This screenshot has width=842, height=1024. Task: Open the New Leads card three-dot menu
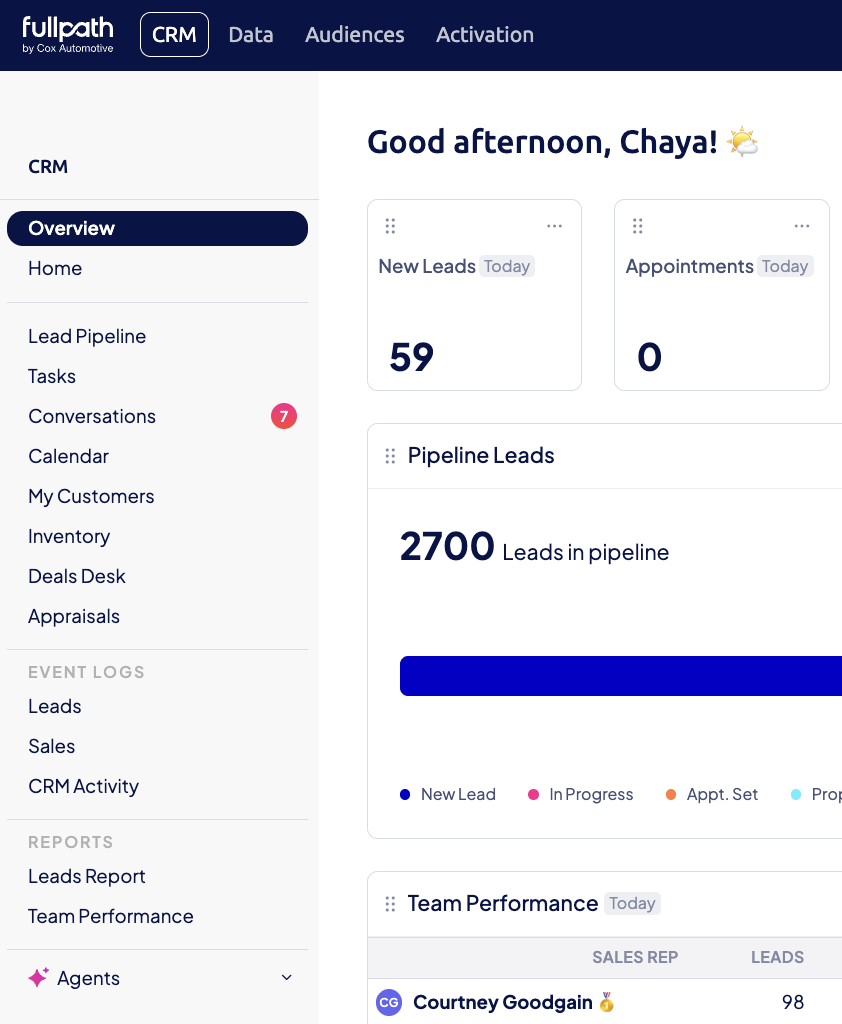click(554, 226)
